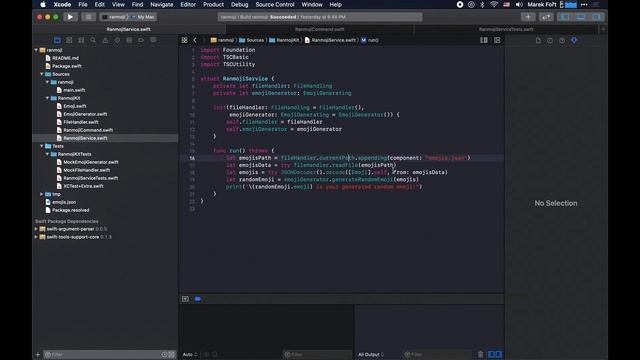The image size is (640, 360).
Task: Open the Source Control menu
Action: tap(275, 4)
